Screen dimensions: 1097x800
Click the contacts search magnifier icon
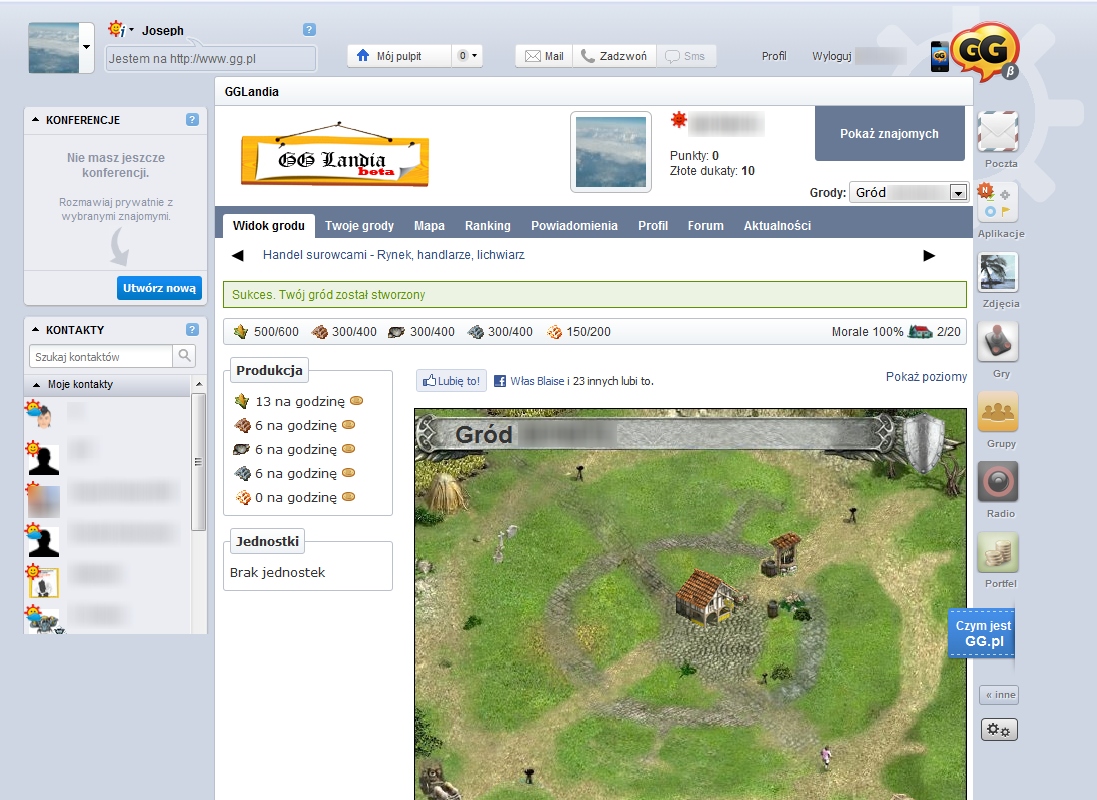pyautogui.click(x=184, y=356)
